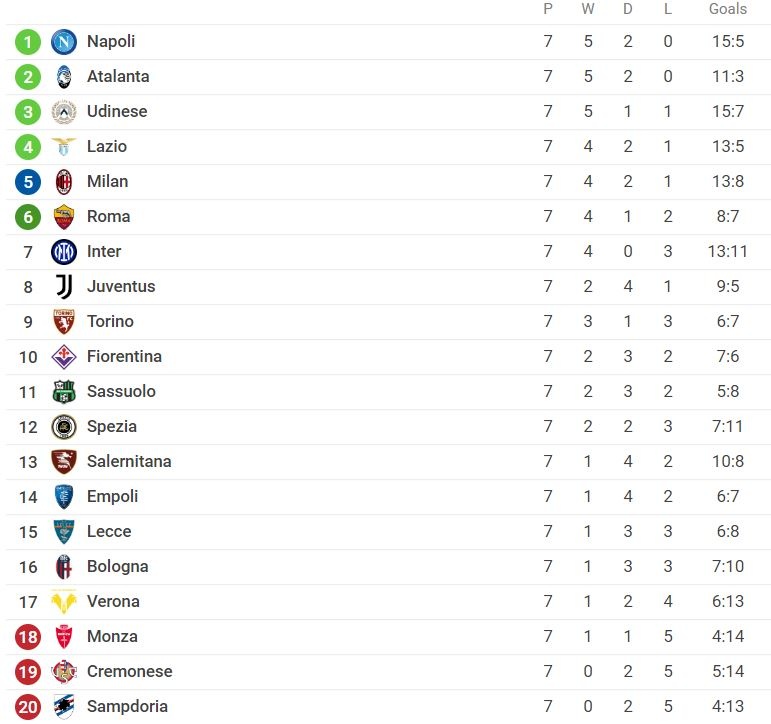The image size is (771, 724).
Task: Click the green position 1 badge
Action: 28,42
